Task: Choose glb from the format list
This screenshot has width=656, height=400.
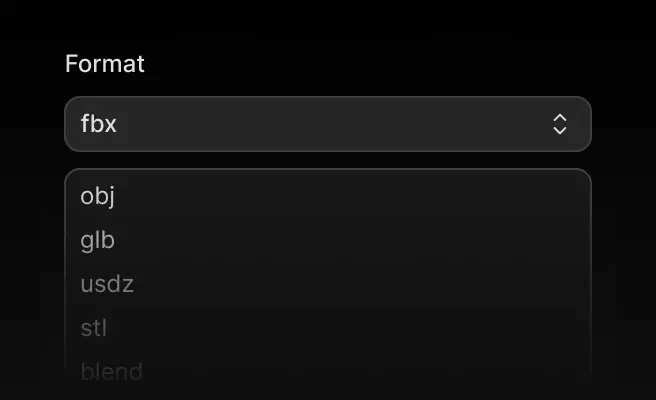Action: click(97, 240)
